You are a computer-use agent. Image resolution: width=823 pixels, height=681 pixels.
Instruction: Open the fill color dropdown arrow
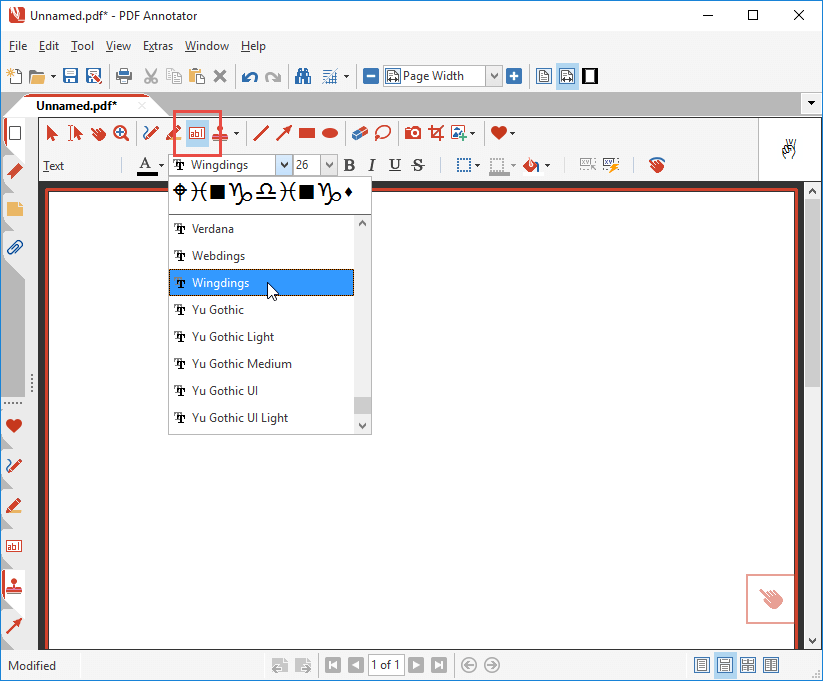[x=547, y=166]
